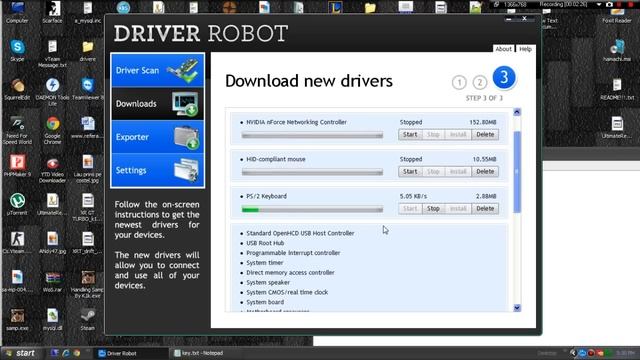Delete the HID-compliant mouse download
Screen dimensions: 640x360
pyautogui.click(x=485, y=171)
